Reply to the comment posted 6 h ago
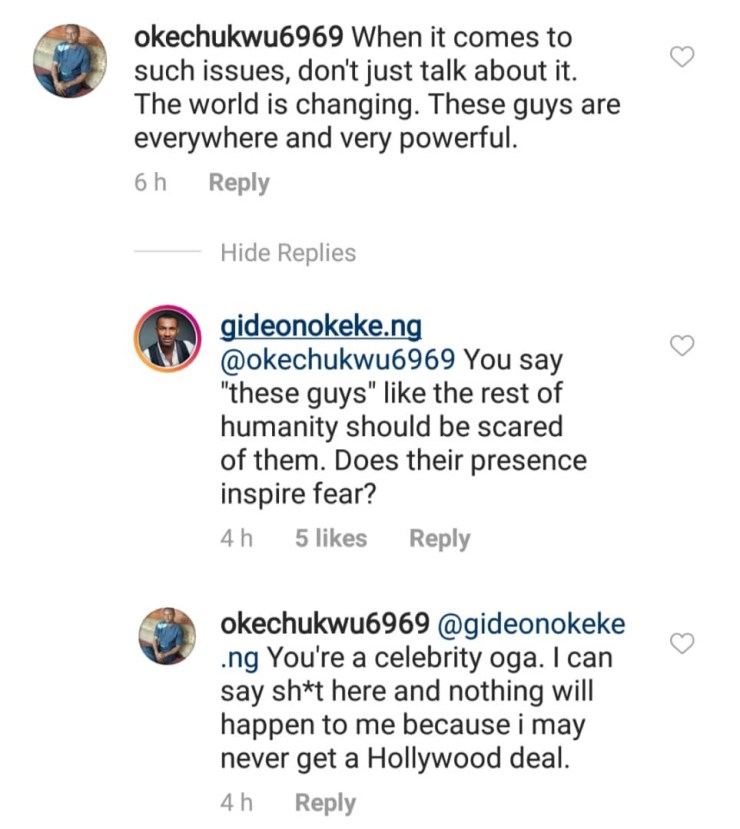The height and width of the screenshot is (829, 740). 239,183
